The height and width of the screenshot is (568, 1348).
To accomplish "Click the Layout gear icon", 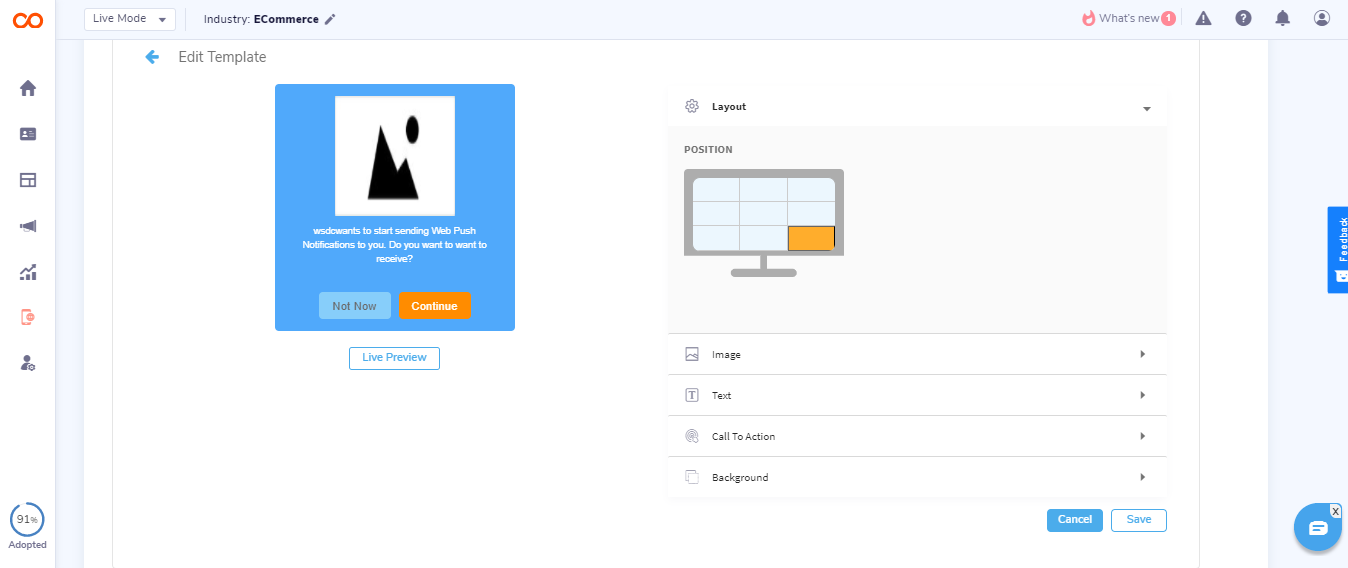I will pos(692,106).
